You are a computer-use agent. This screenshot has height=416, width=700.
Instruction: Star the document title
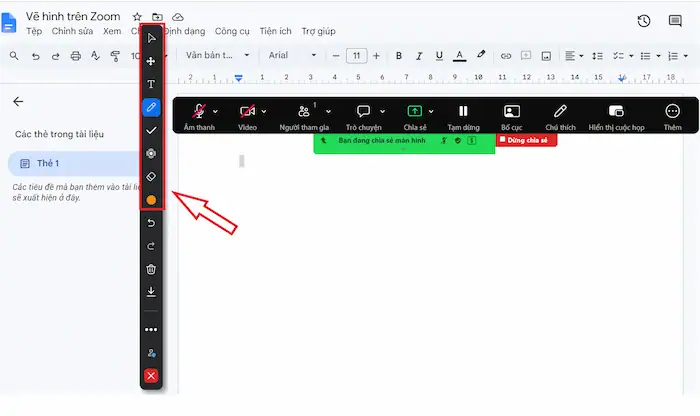137,17
